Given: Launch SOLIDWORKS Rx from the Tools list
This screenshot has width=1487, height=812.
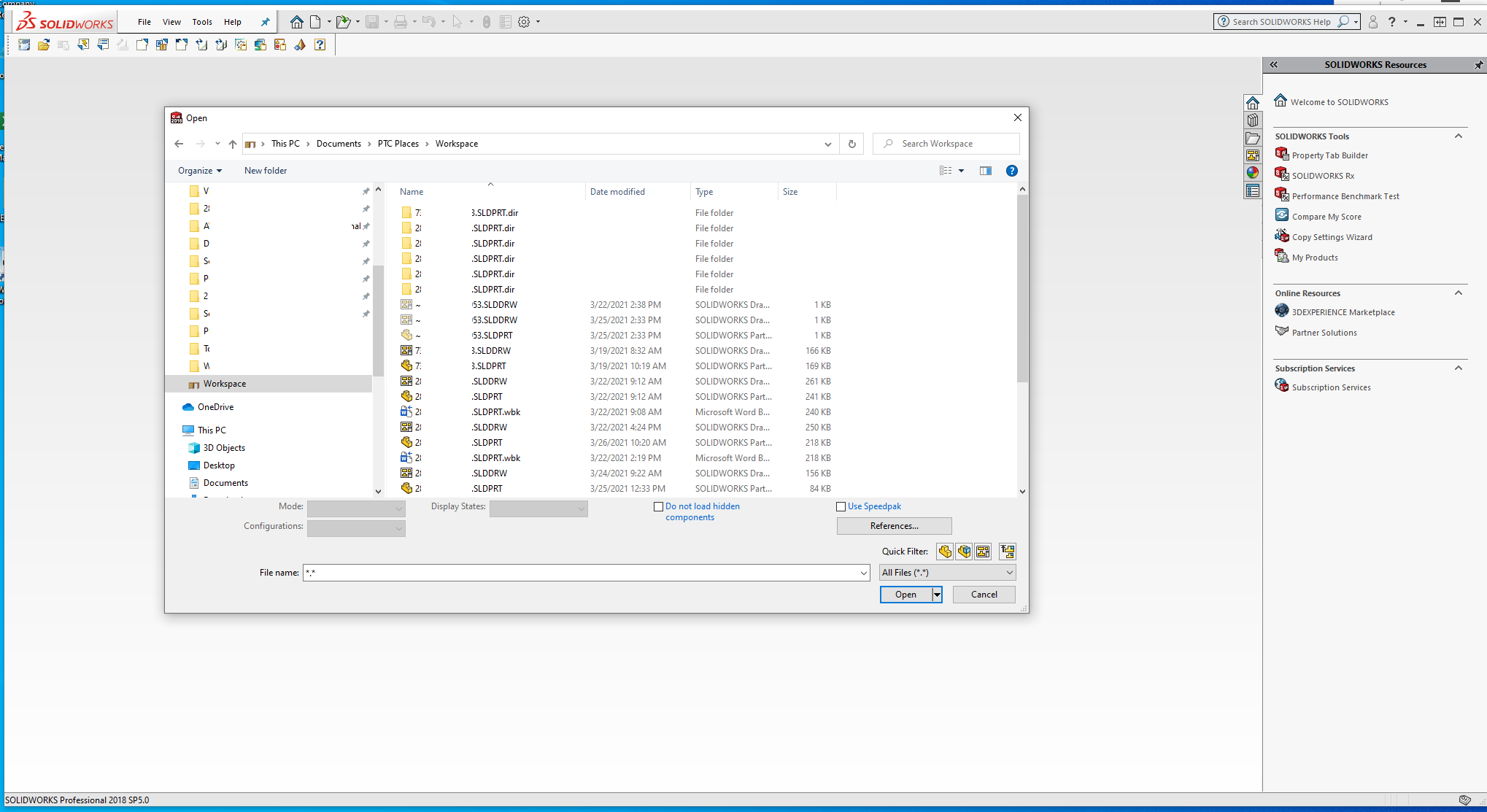Looking at the screenshot, I should point(1323,175).
